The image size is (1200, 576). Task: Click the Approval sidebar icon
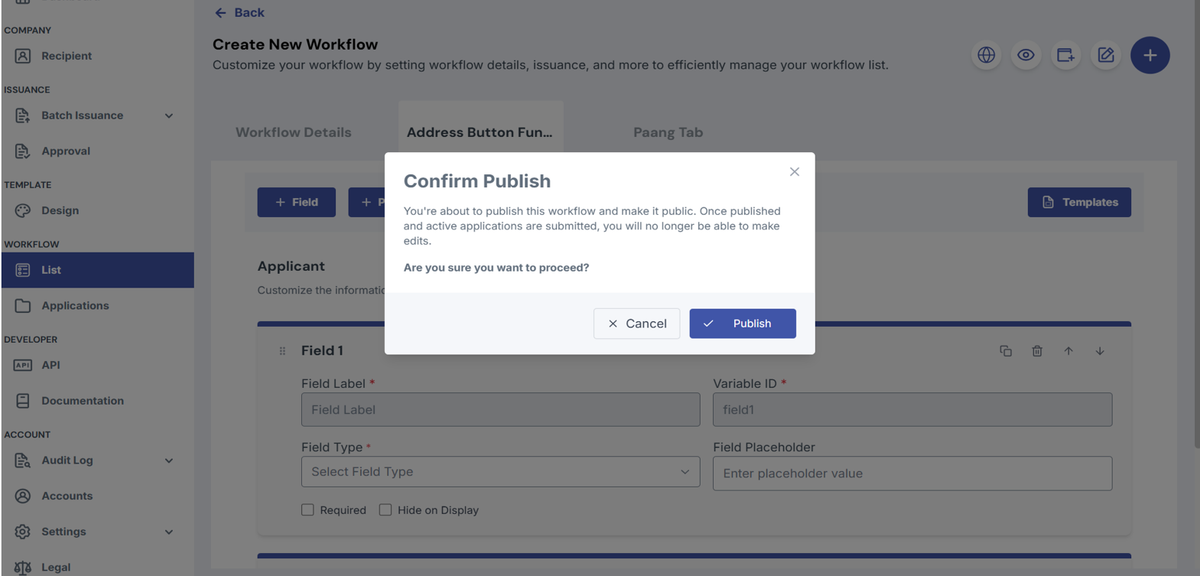(22, 151)
